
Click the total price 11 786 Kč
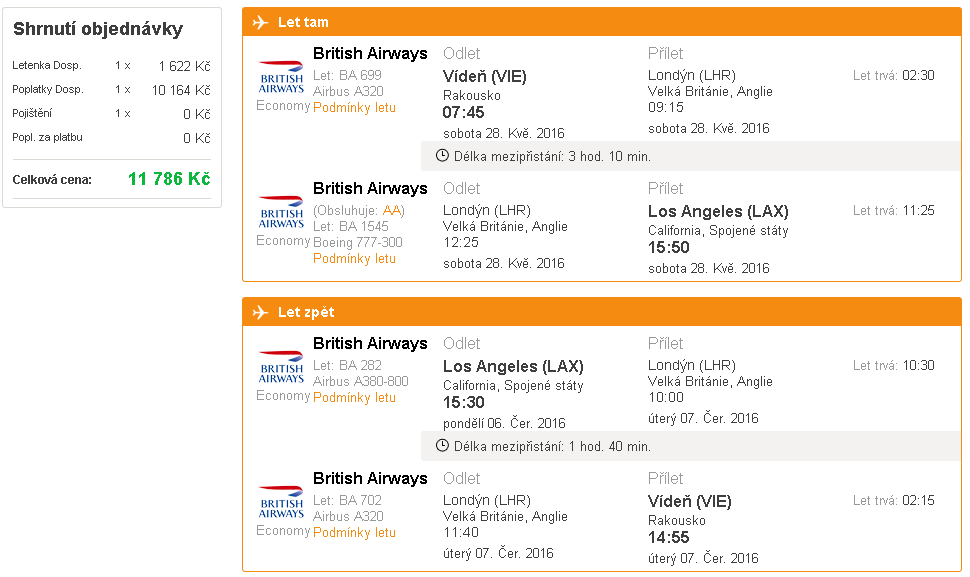pos(169,179)
